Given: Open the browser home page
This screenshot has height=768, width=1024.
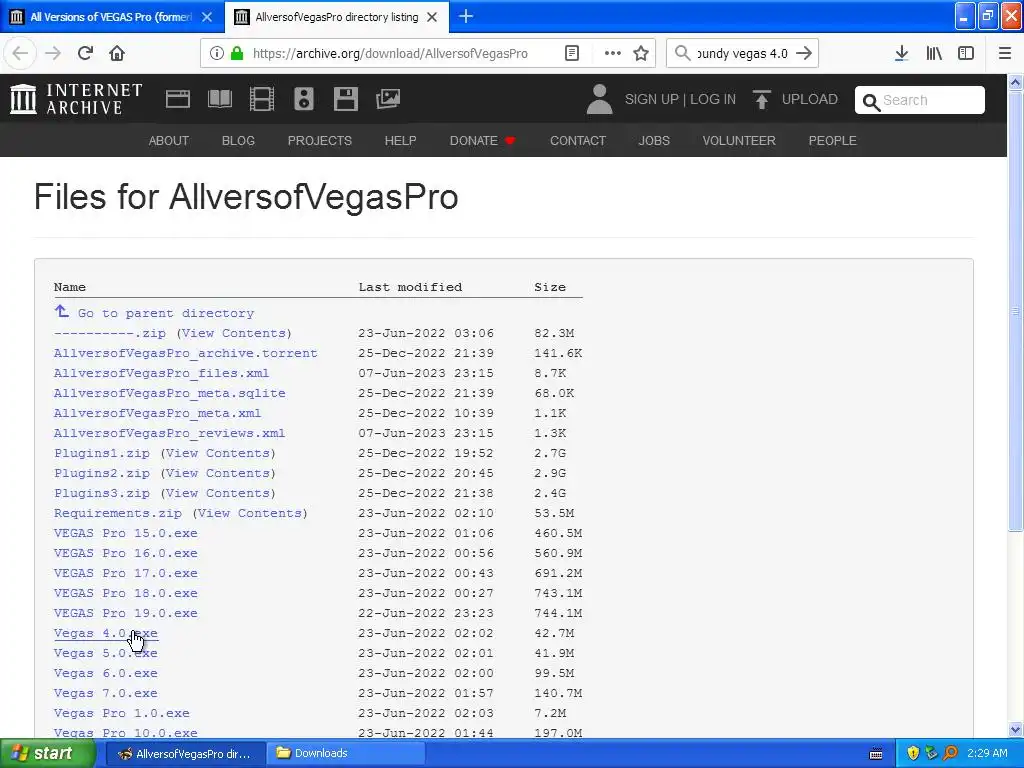Looking at the screenshot, I should click(117, 53).
